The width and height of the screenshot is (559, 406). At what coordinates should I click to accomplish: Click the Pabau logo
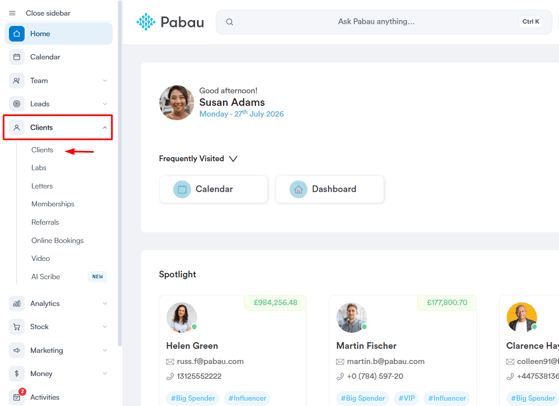click(x=170, y=22)
